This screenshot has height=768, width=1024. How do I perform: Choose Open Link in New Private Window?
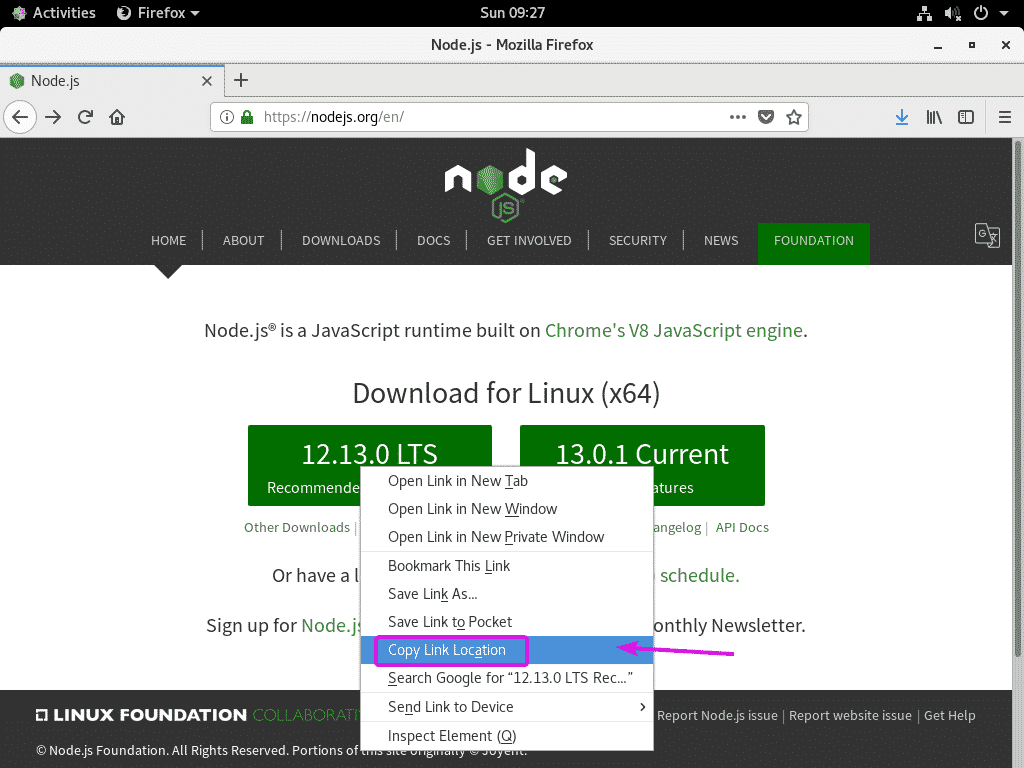pyautogui.click(x=496, y=537)
